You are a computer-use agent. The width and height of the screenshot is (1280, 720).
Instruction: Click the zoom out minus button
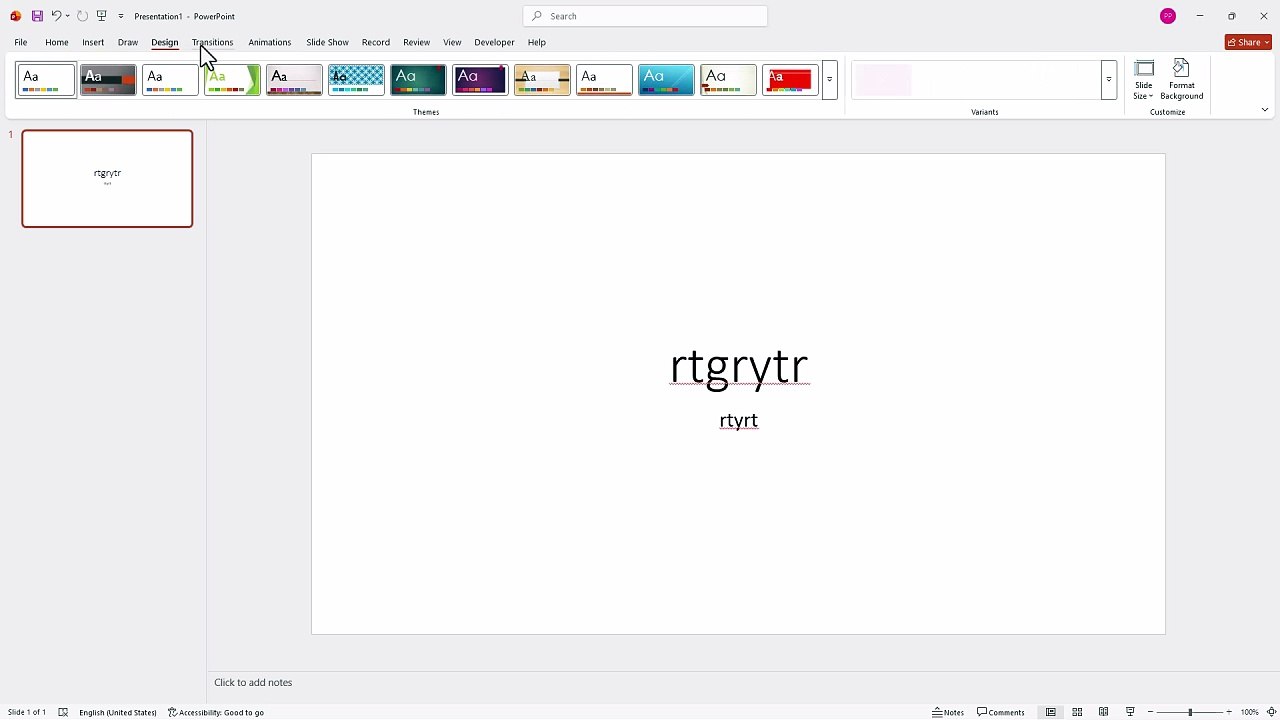[1150, 712]
